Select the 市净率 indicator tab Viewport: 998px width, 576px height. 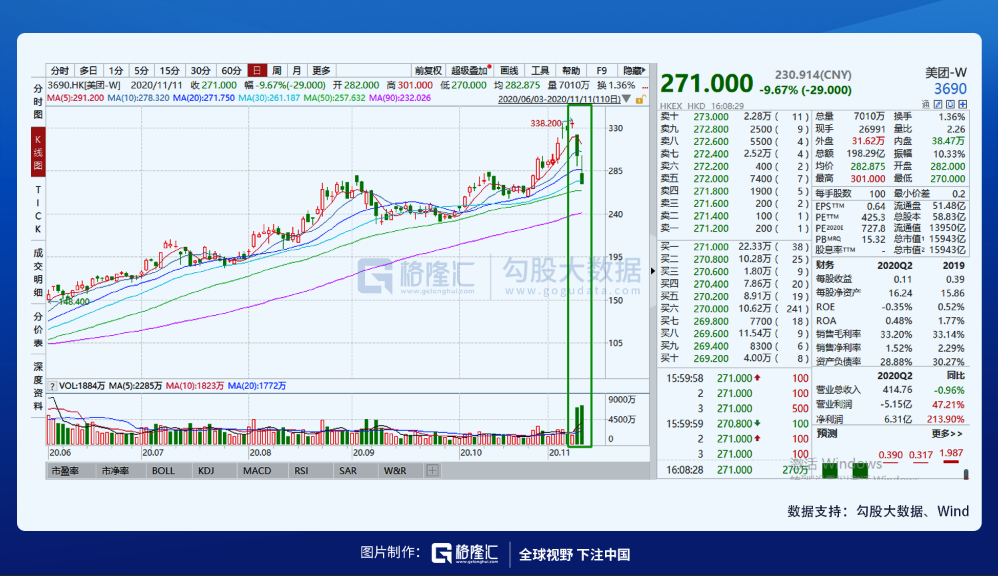click(115, 471)
